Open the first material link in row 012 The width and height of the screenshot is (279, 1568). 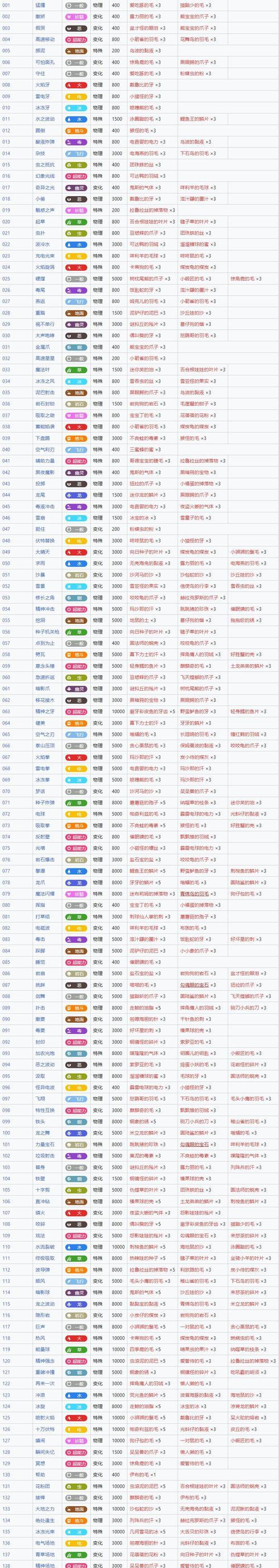(x=138, y=130)
